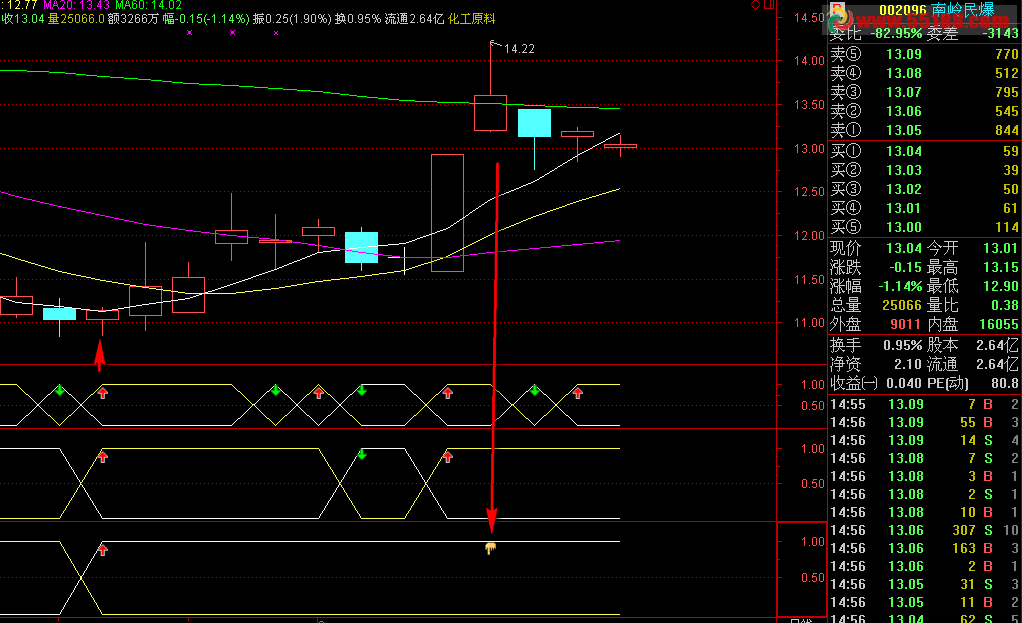Click the 额3266万 turnover amount in the header

click(134, 19)
